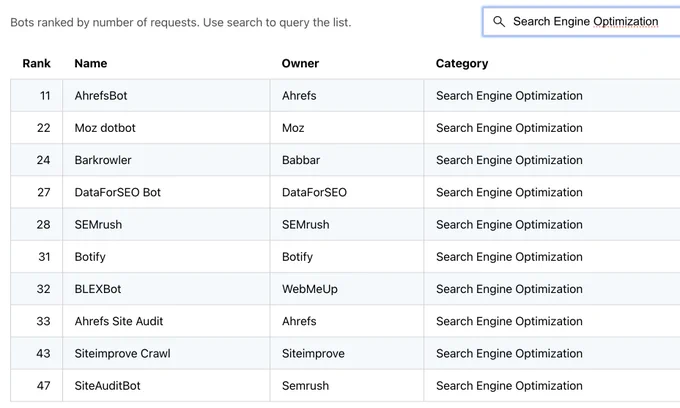The height and width of the screenshot is (408, 680).
Task: Click rank 27 cell
Action: [x=36, y=192]
